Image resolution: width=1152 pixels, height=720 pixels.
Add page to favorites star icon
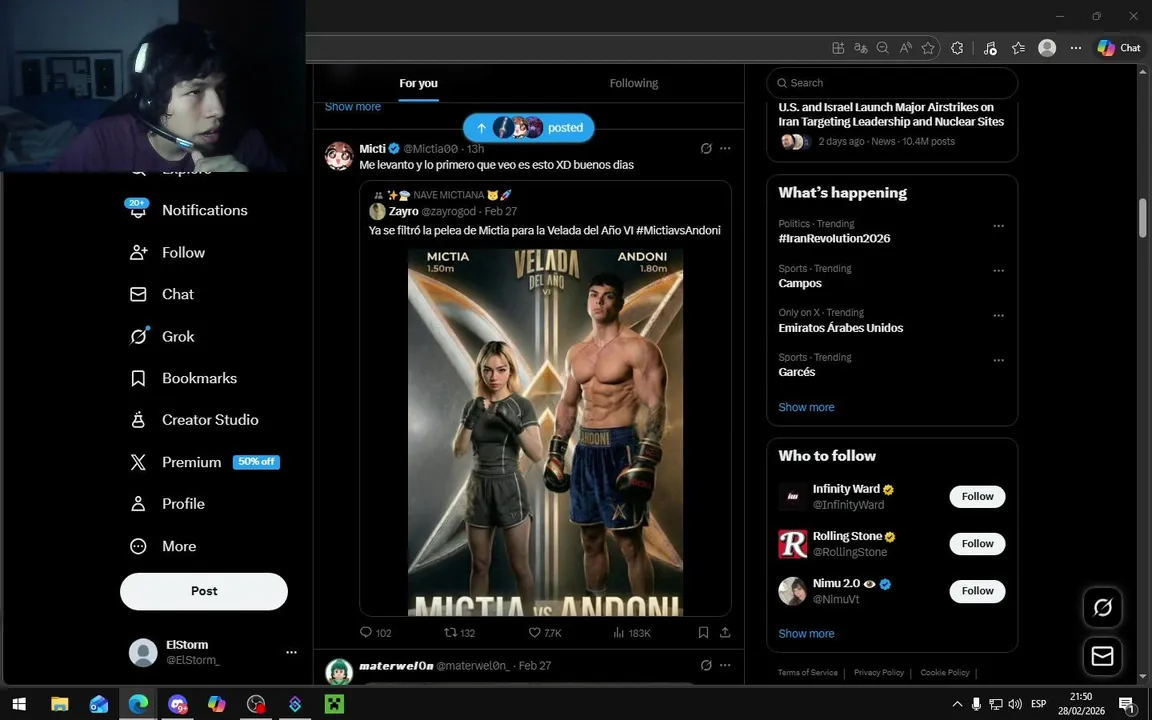tap(928, 48)
